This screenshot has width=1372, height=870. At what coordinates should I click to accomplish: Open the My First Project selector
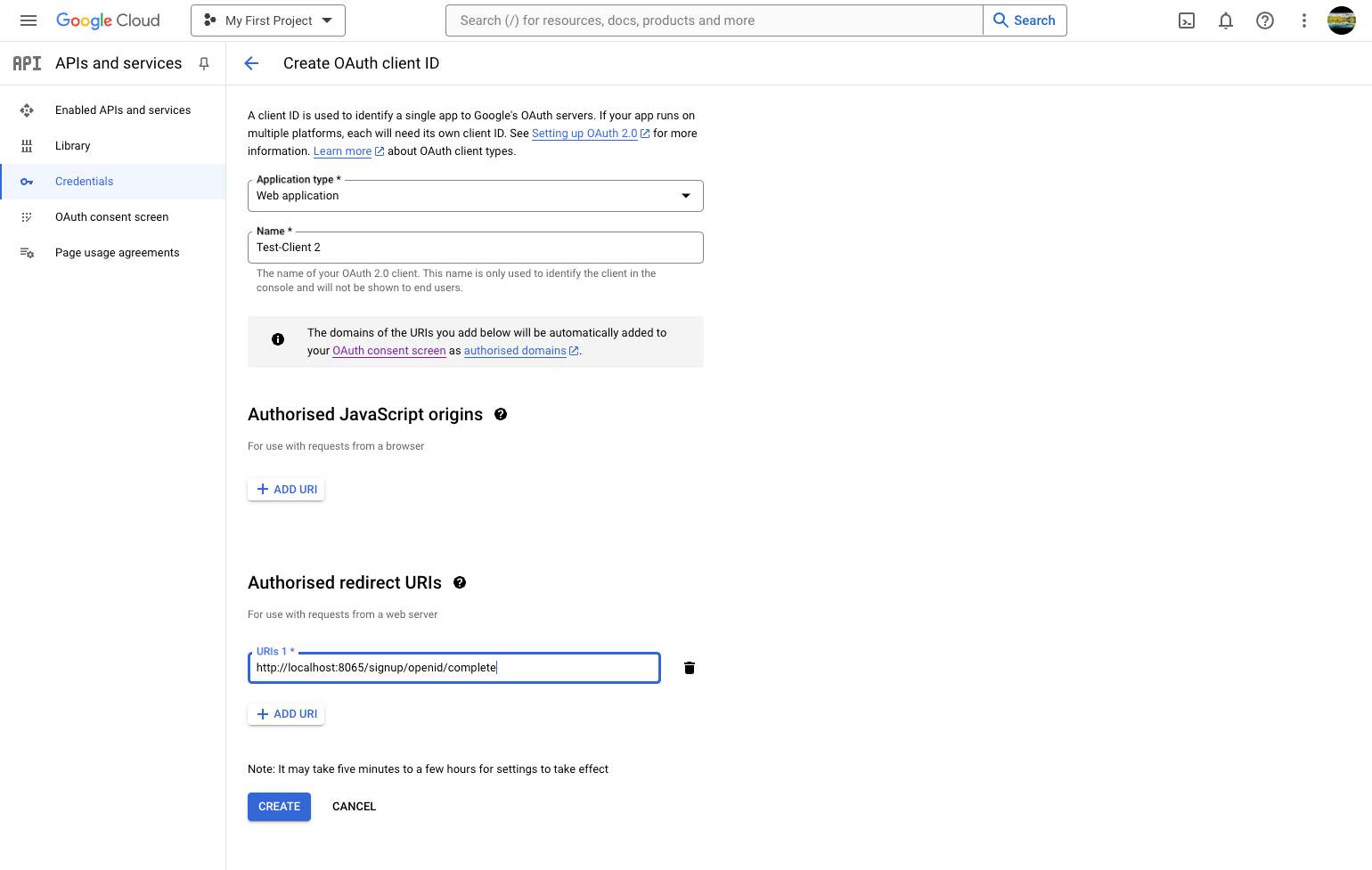pyautogui.click(x=268, y=20)
